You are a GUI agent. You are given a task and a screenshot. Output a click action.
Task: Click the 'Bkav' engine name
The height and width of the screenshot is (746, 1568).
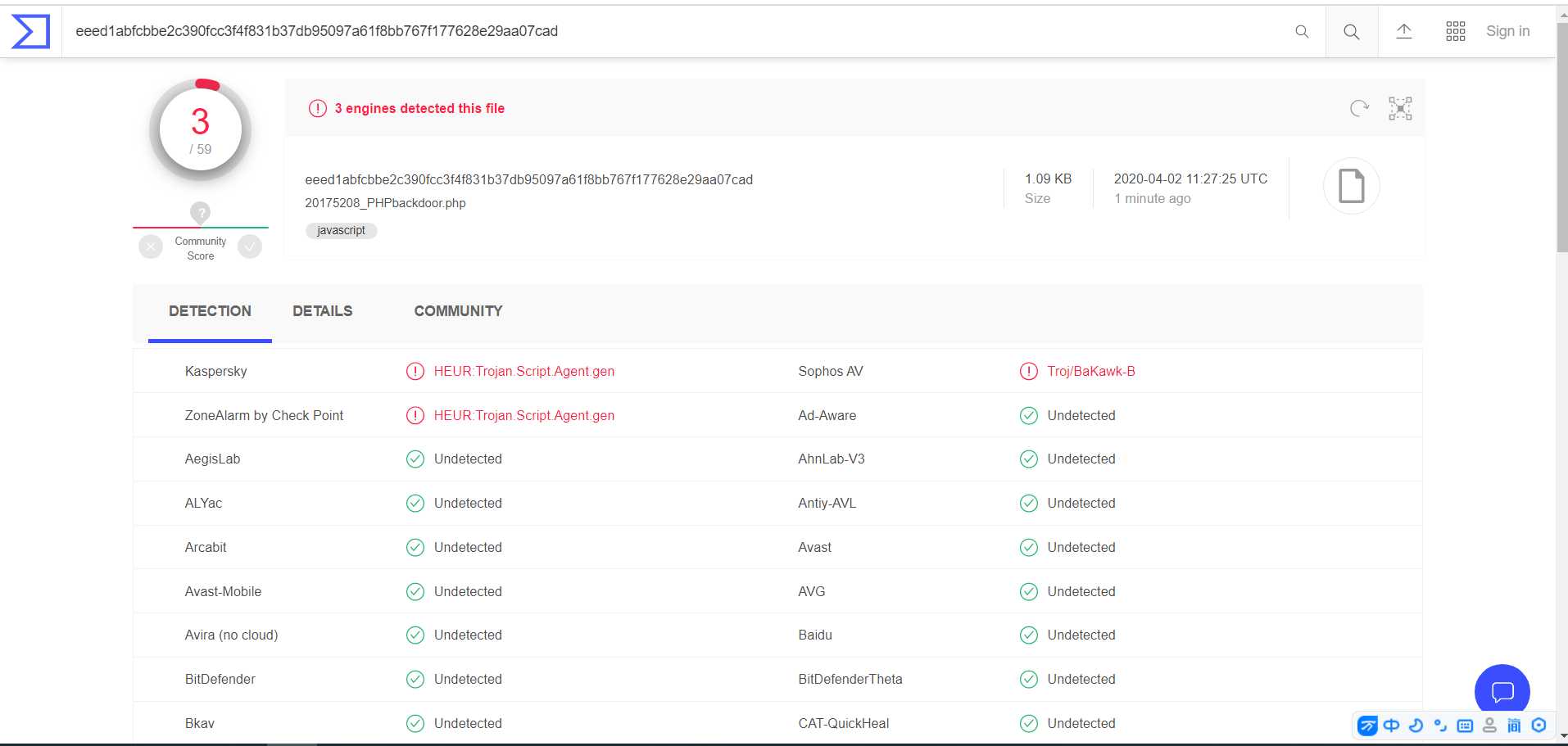coord(200,723)
